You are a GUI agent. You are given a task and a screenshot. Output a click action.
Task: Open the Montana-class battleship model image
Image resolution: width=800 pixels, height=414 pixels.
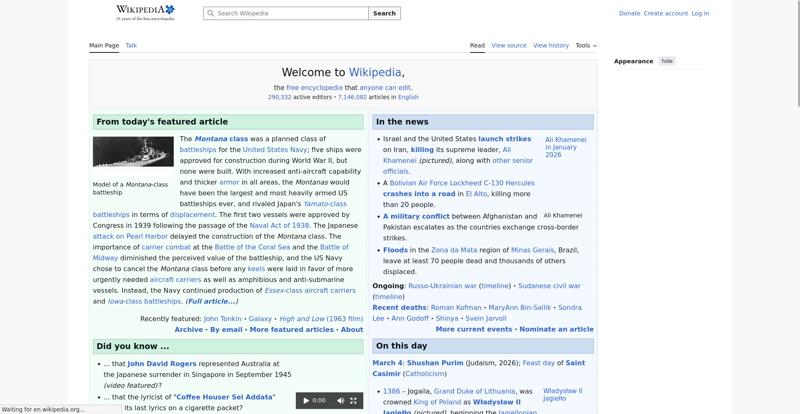click(x=133, y=152)
